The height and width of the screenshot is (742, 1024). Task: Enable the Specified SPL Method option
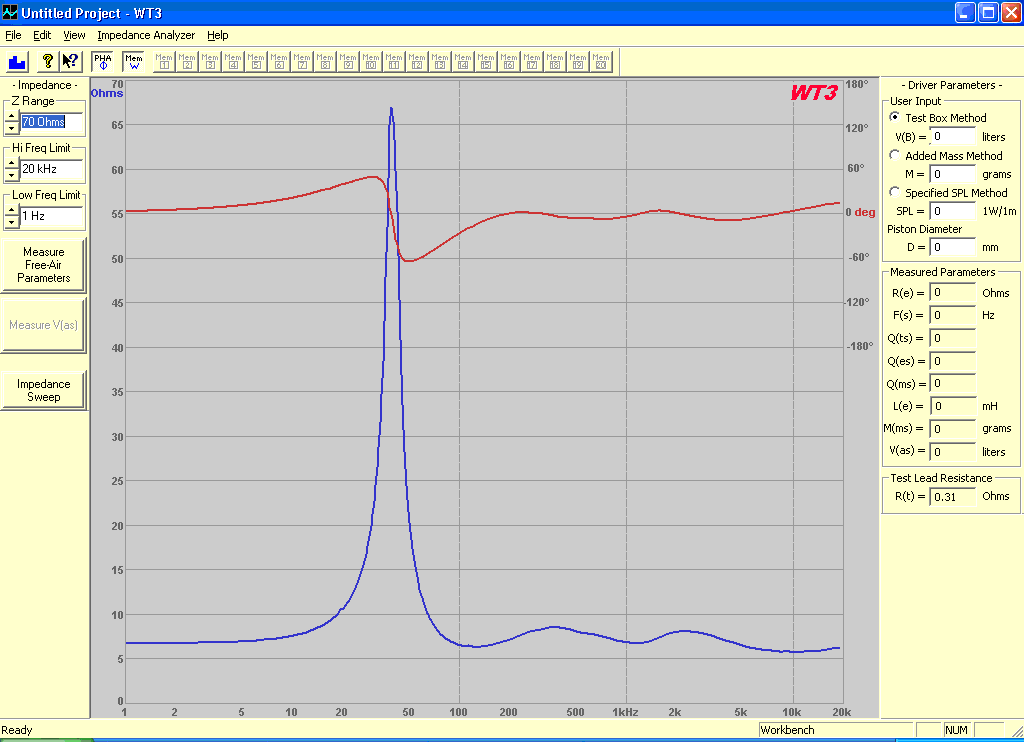[x=894, y=192]
